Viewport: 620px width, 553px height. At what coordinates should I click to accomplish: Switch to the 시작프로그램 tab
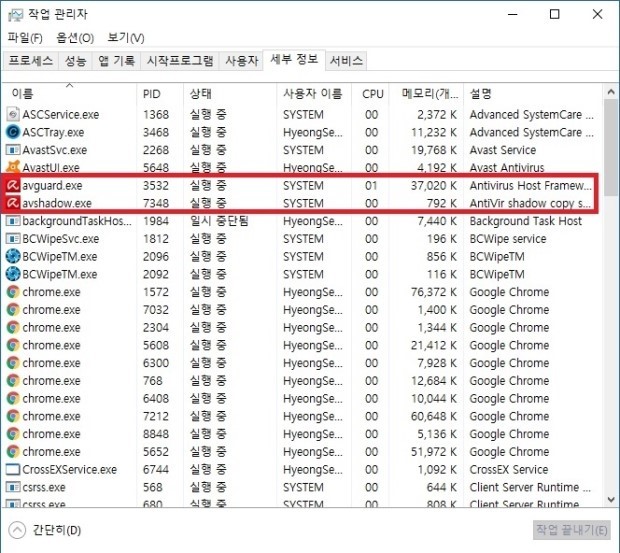point(180,60)
